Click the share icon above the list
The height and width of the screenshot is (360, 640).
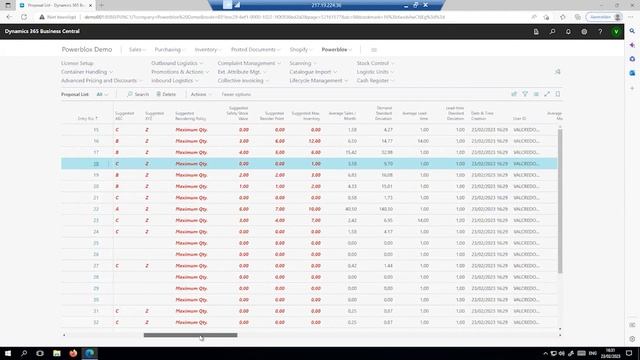point(514,94)
